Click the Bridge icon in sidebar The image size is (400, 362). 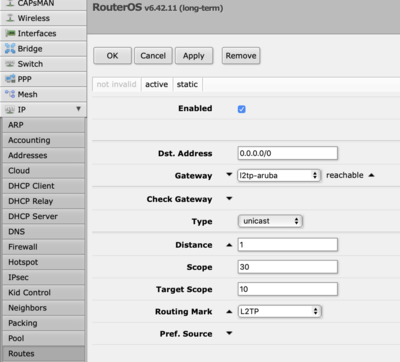point(10,49)
